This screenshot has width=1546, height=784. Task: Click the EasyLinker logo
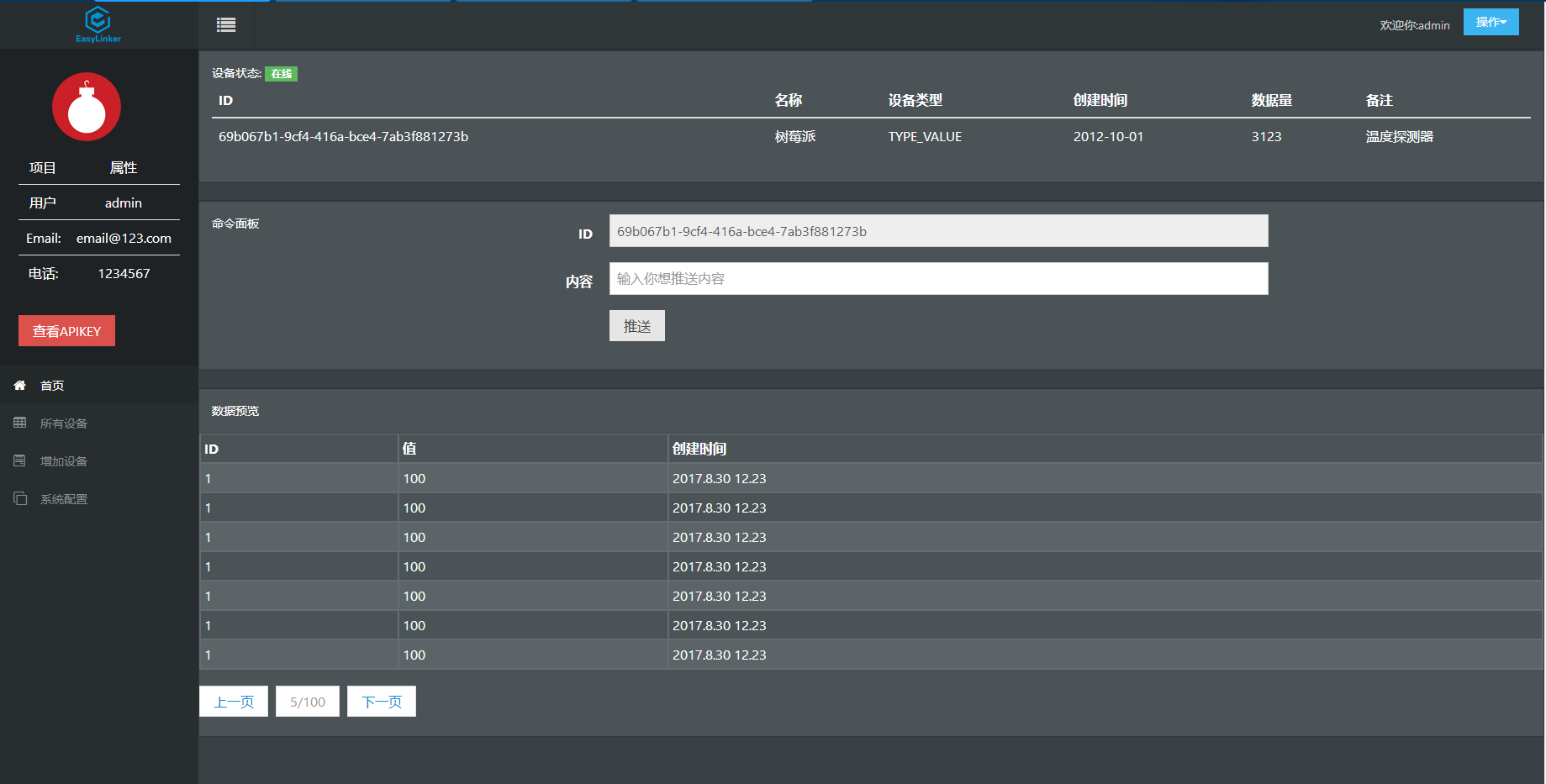(x=98, y=24)
